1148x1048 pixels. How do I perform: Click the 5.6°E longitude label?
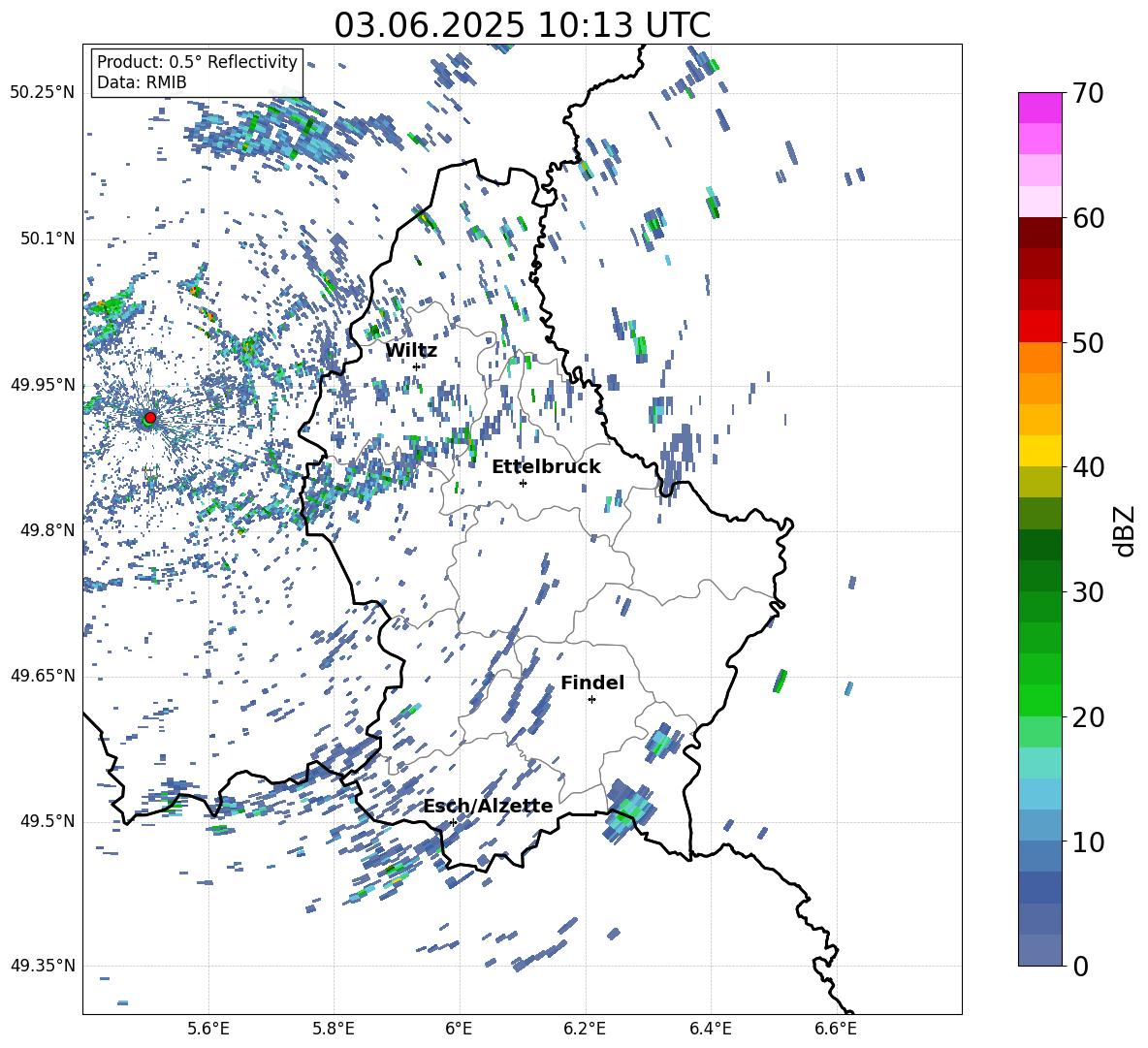[208, 1030]
